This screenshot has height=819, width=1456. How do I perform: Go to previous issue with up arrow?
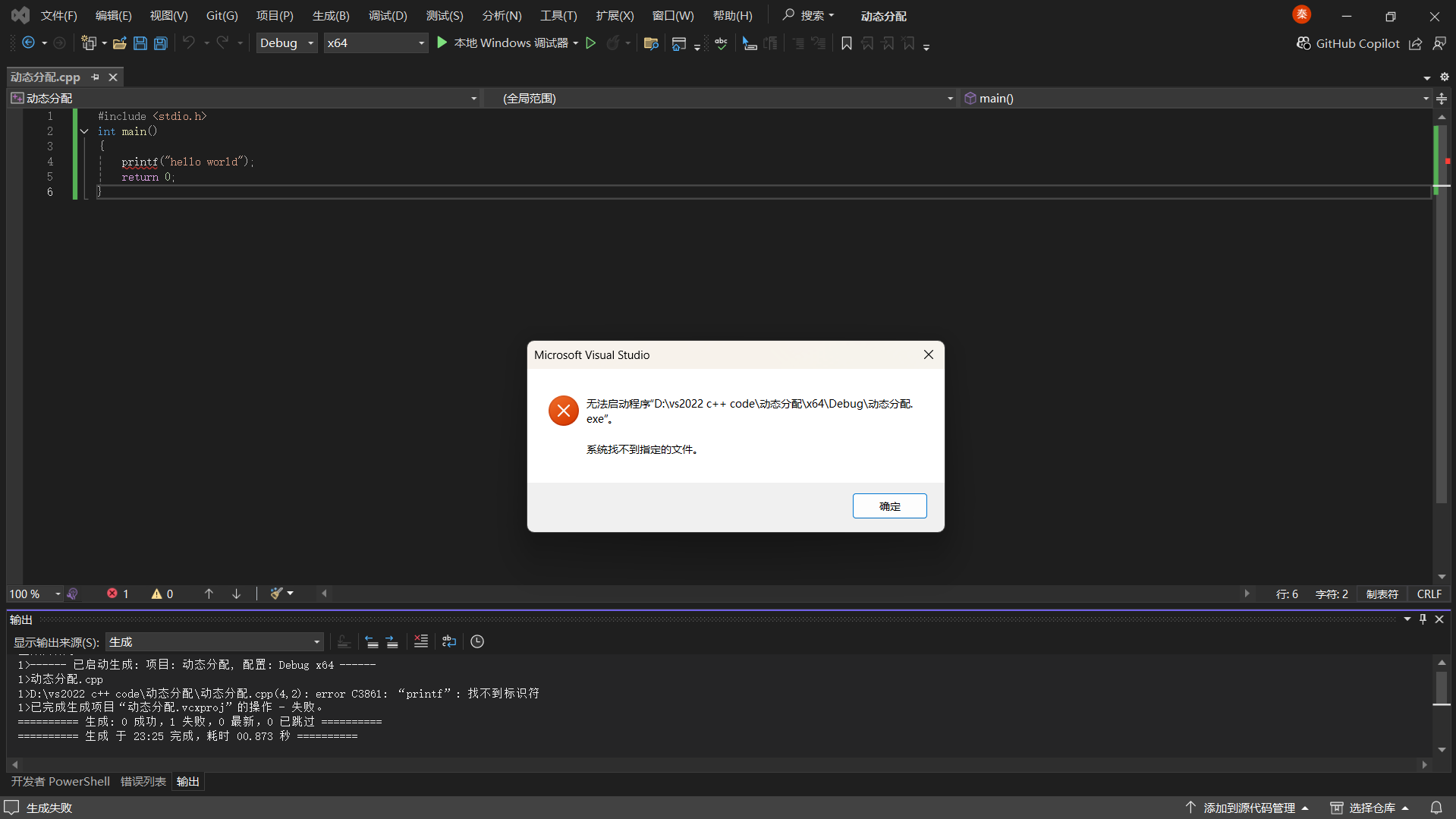click(x=209, y=594)
